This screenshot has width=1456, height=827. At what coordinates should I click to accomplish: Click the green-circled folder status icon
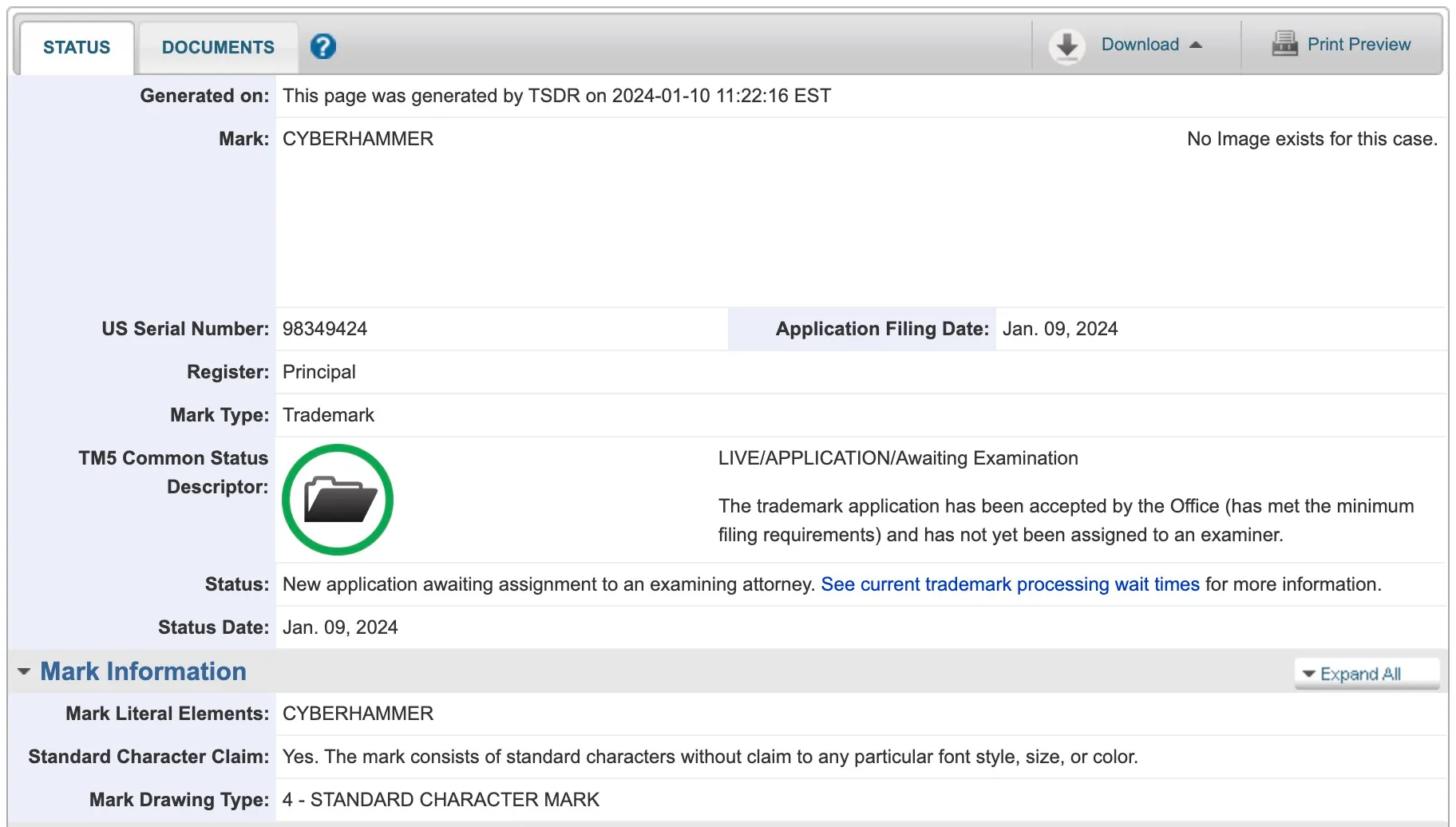[x=338, y=500]
